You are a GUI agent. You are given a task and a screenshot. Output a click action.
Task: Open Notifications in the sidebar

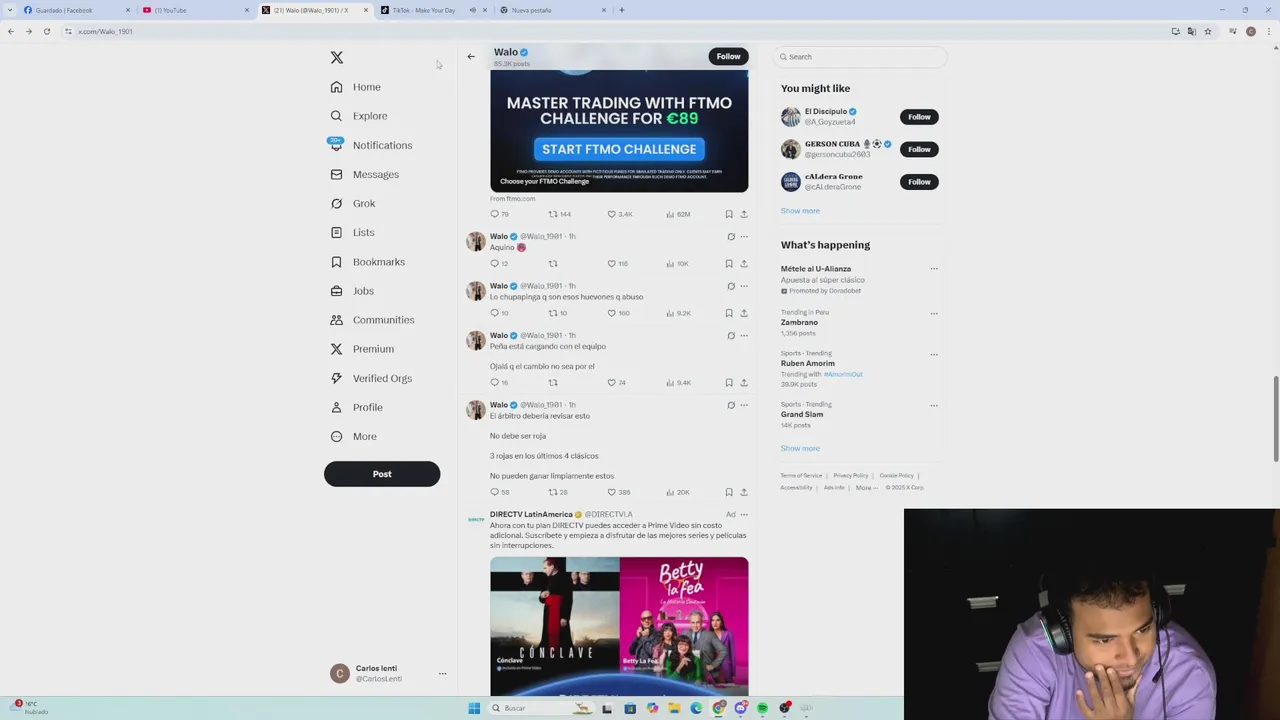[371, 145]
